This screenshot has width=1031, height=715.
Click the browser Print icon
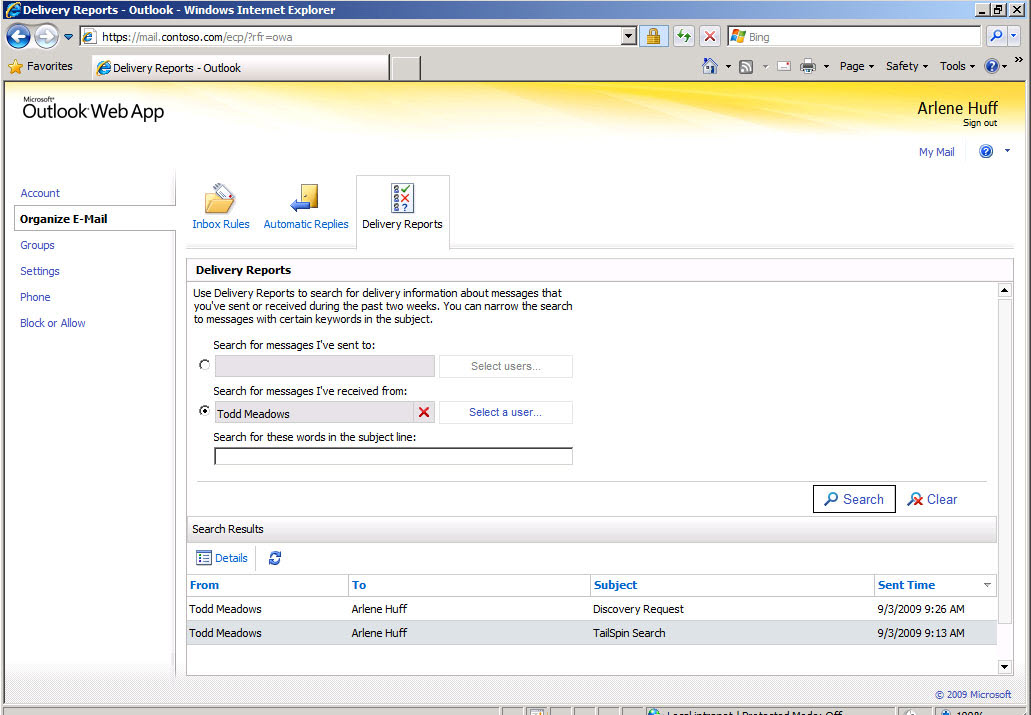coord(807,66)
